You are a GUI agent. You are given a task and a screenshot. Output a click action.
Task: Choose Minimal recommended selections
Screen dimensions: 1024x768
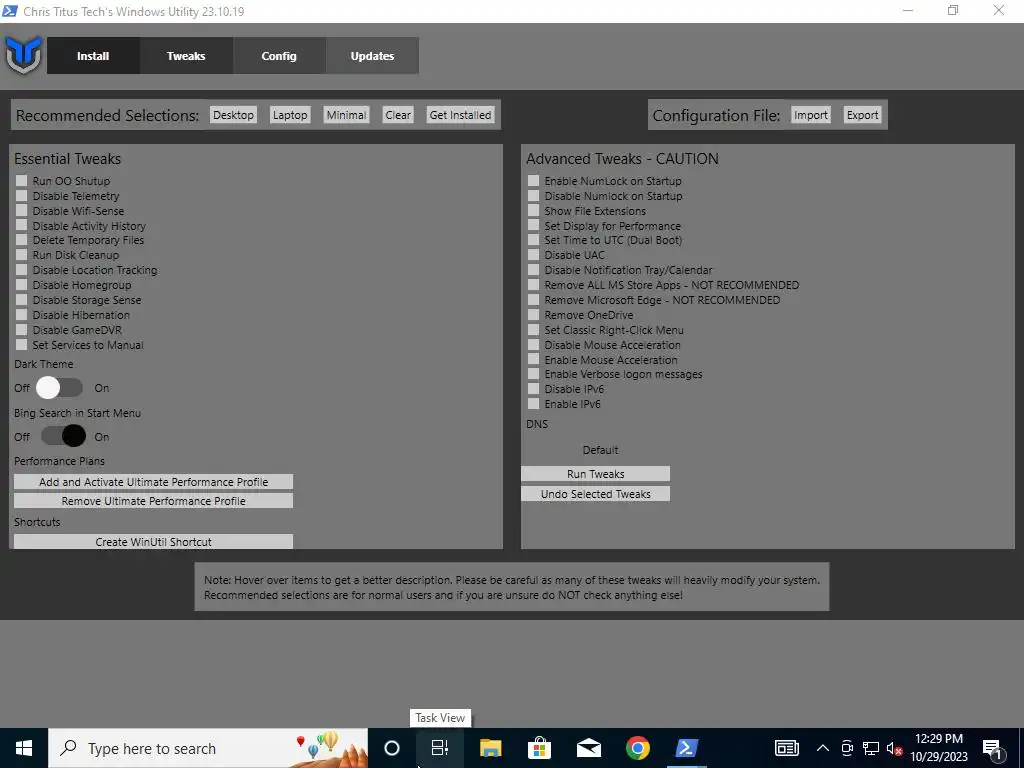point(346,115)
